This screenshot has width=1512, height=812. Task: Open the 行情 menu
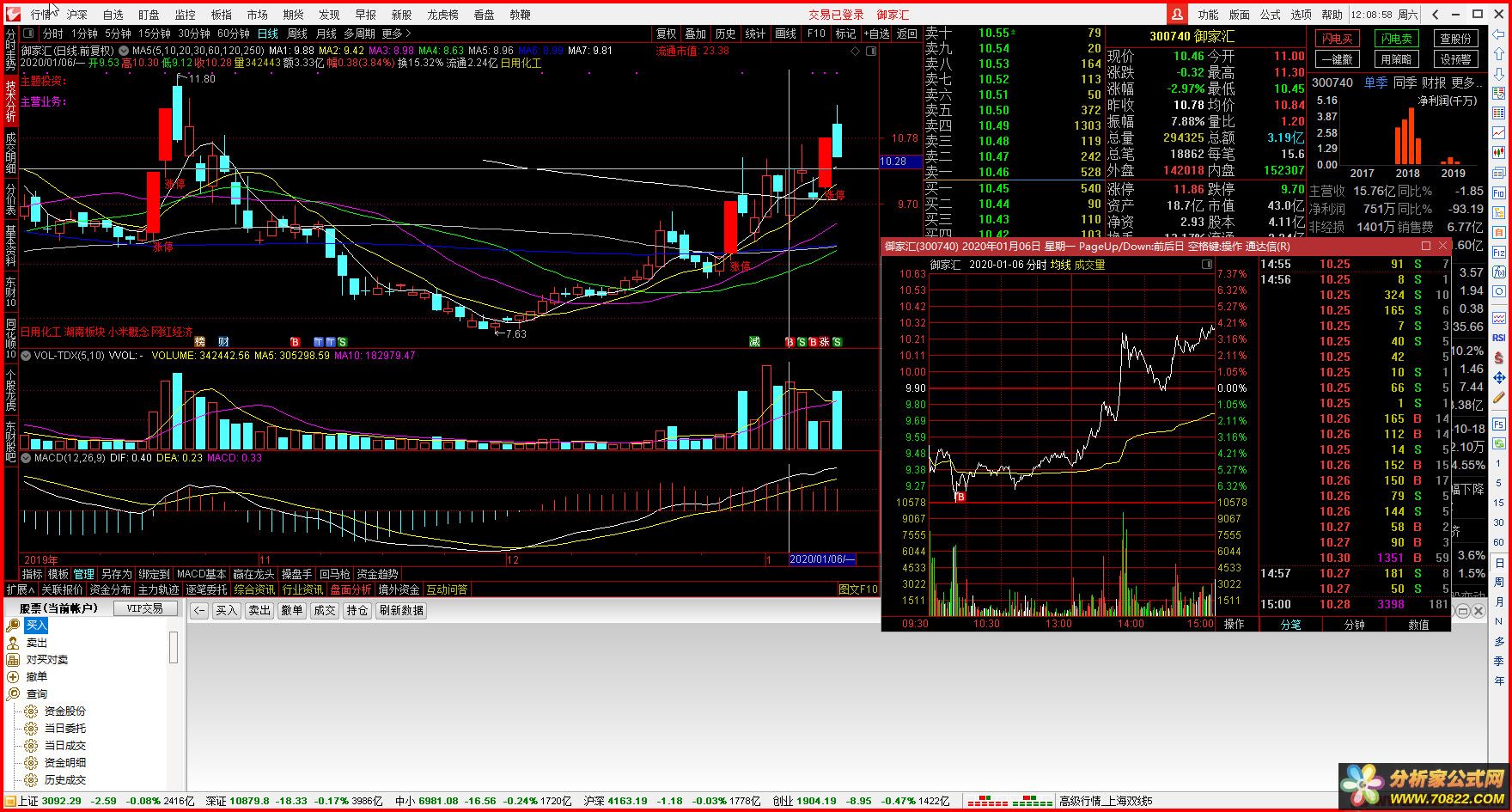(x=41, y=15)
